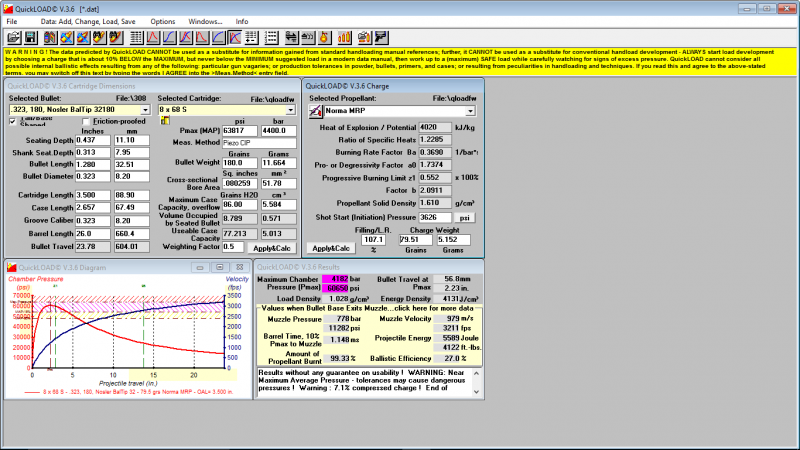Toggle the Tail/Base Shaped checkbox
This screenshot has height=450, width=800.
click(13, 121)
